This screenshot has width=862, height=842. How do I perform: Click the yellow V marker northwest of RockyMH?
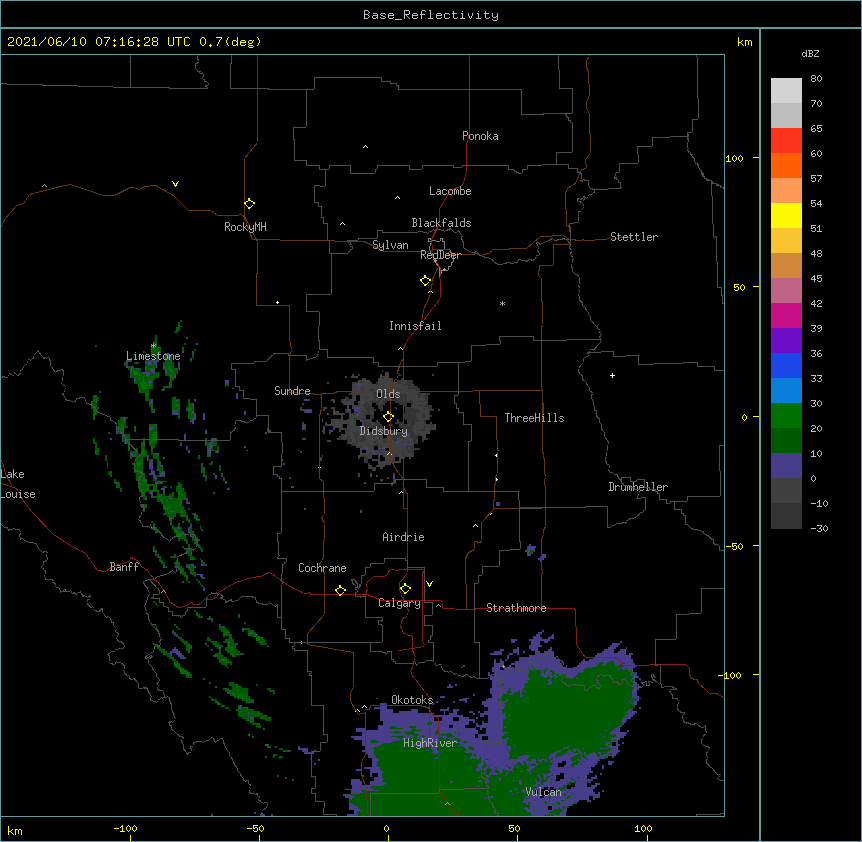[x=175, y=184]
